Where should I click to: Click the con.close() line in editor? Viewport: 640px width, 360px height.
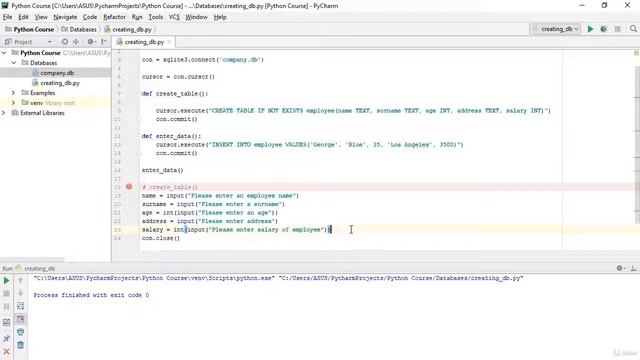click(x=161, y=238)
